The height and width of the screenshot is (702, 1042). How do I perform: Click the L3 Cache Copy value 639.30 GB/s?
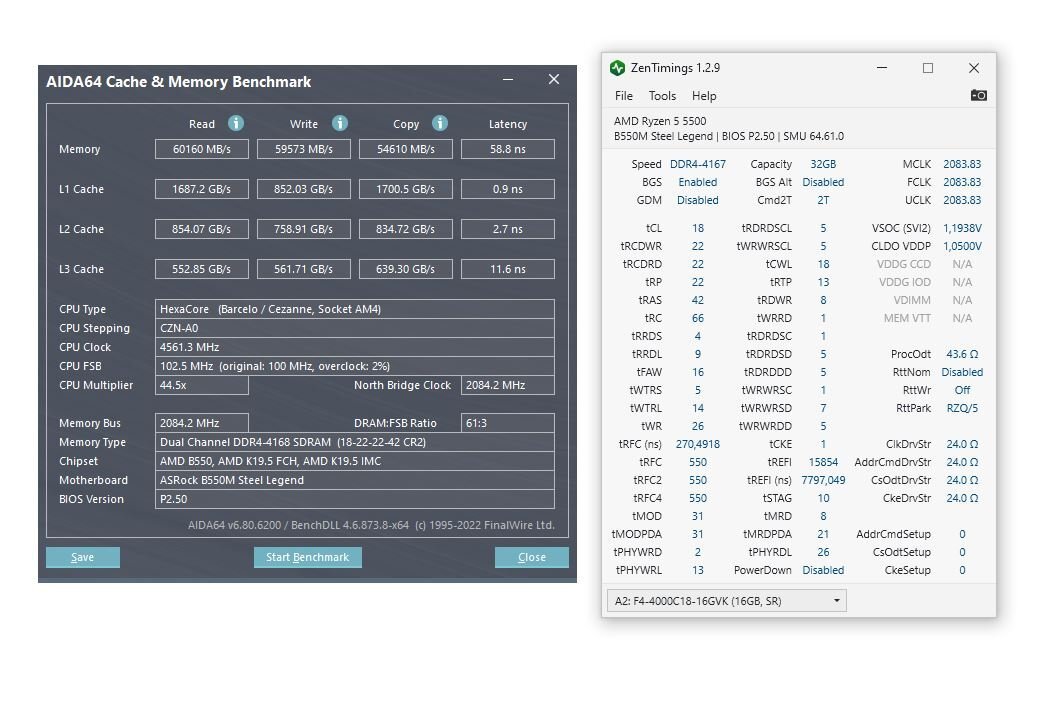[x=405, y=269]
